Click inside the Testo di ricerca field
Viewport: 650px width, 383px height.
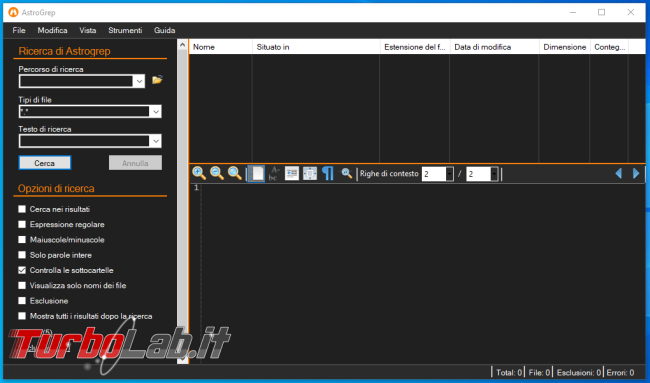(x=85, y=141)
